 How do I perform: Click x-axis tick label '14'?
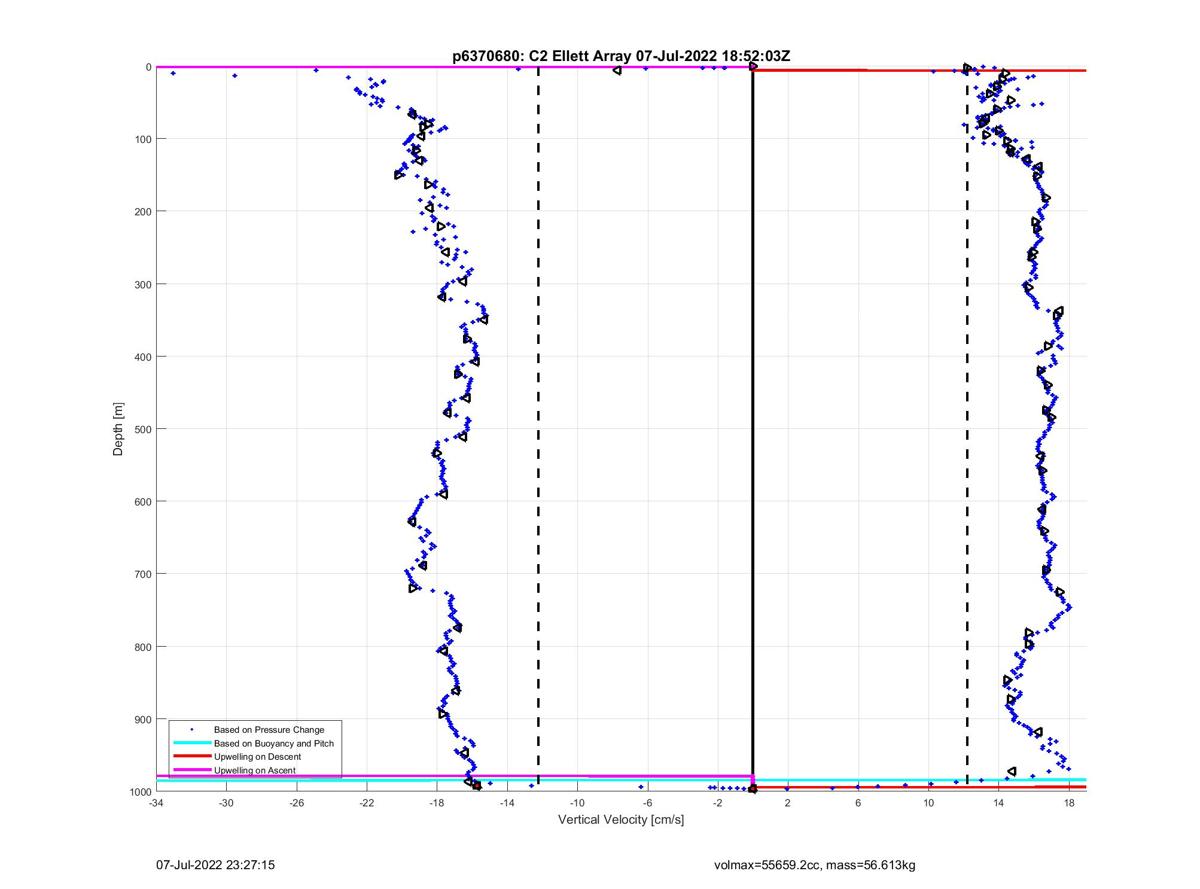point(998,803)
